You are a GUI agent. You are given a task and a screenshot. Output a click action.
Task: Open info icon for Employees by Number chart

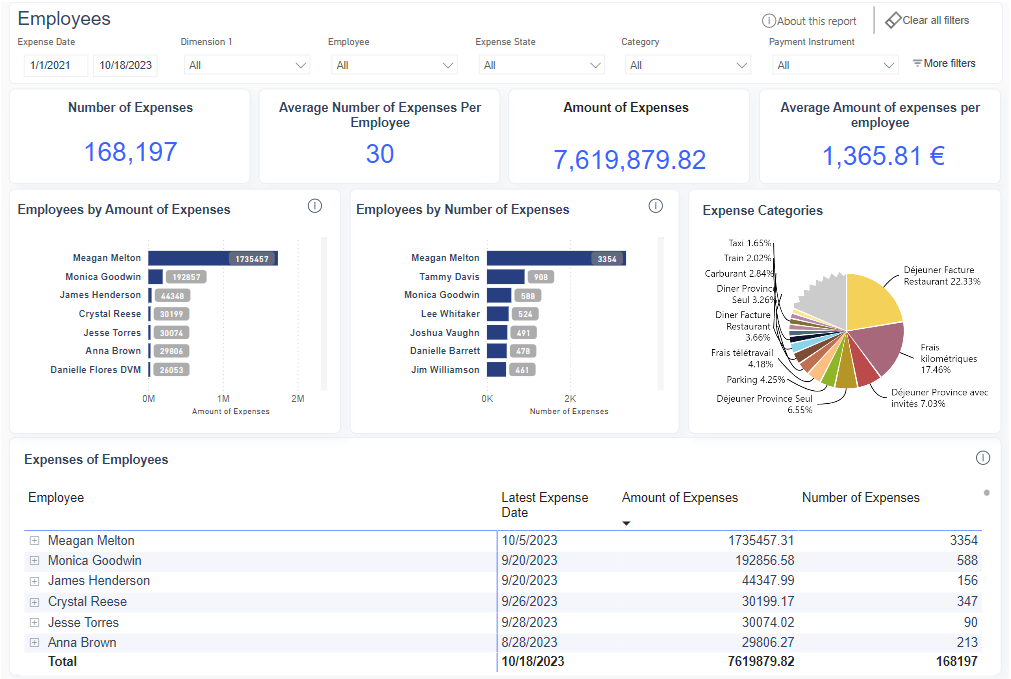(x=656, y=206)
